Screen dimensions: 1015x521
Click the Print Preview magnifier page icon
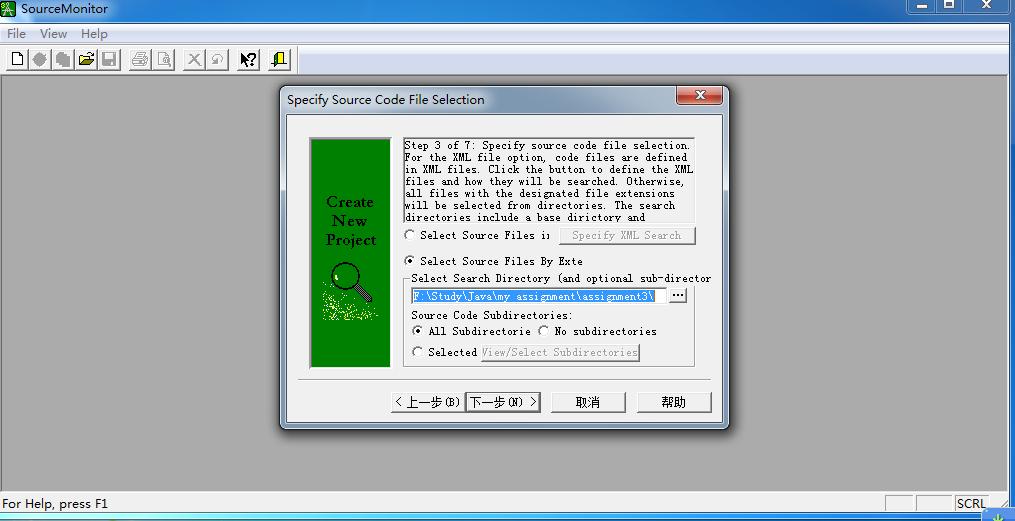coord(163,60)
